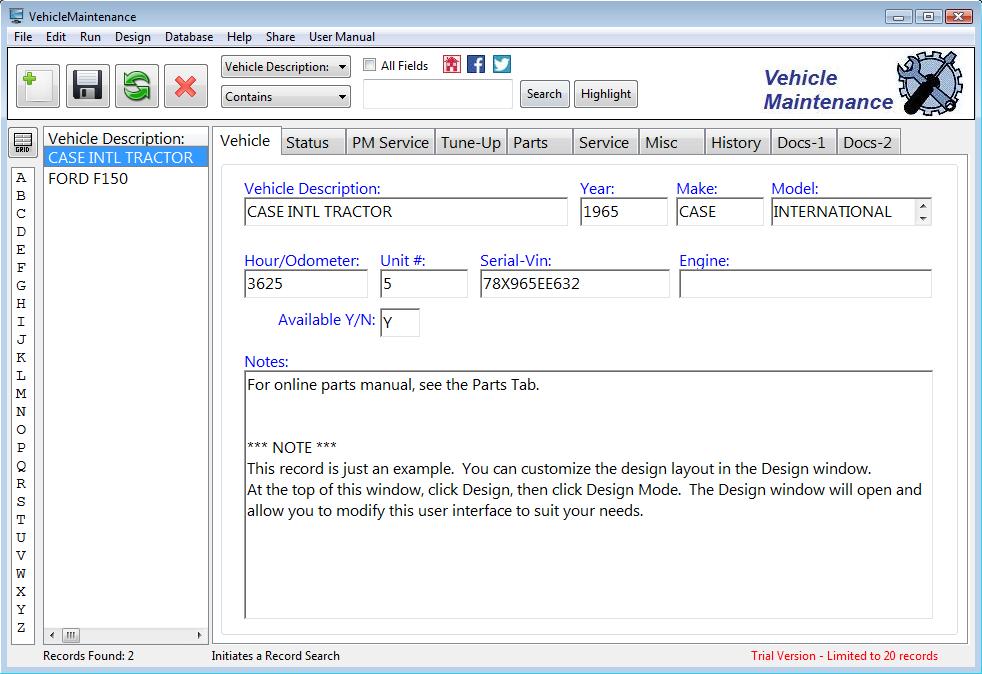
Task: Click the empty Engine field
Action: click(805, 284)
